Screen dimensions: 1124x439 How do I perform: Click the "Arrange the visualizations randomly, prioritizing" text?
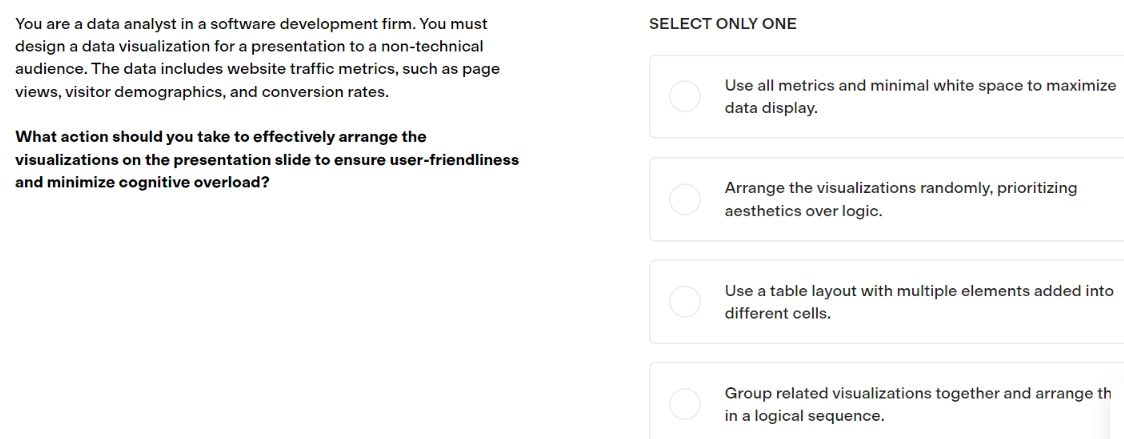(901, 189)
